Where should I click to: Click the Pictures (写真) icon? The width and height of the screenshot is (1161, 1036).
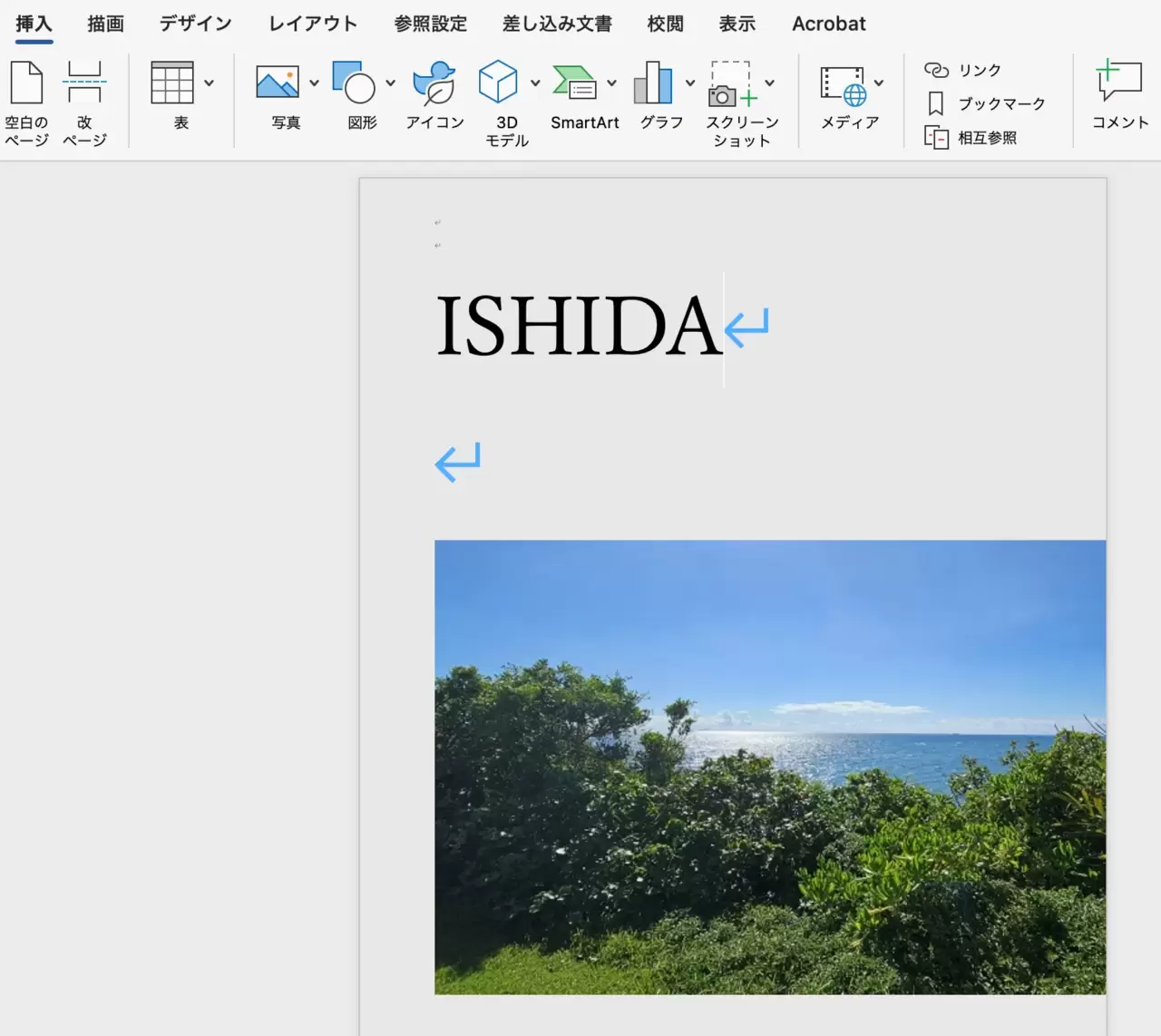point(278,83)
